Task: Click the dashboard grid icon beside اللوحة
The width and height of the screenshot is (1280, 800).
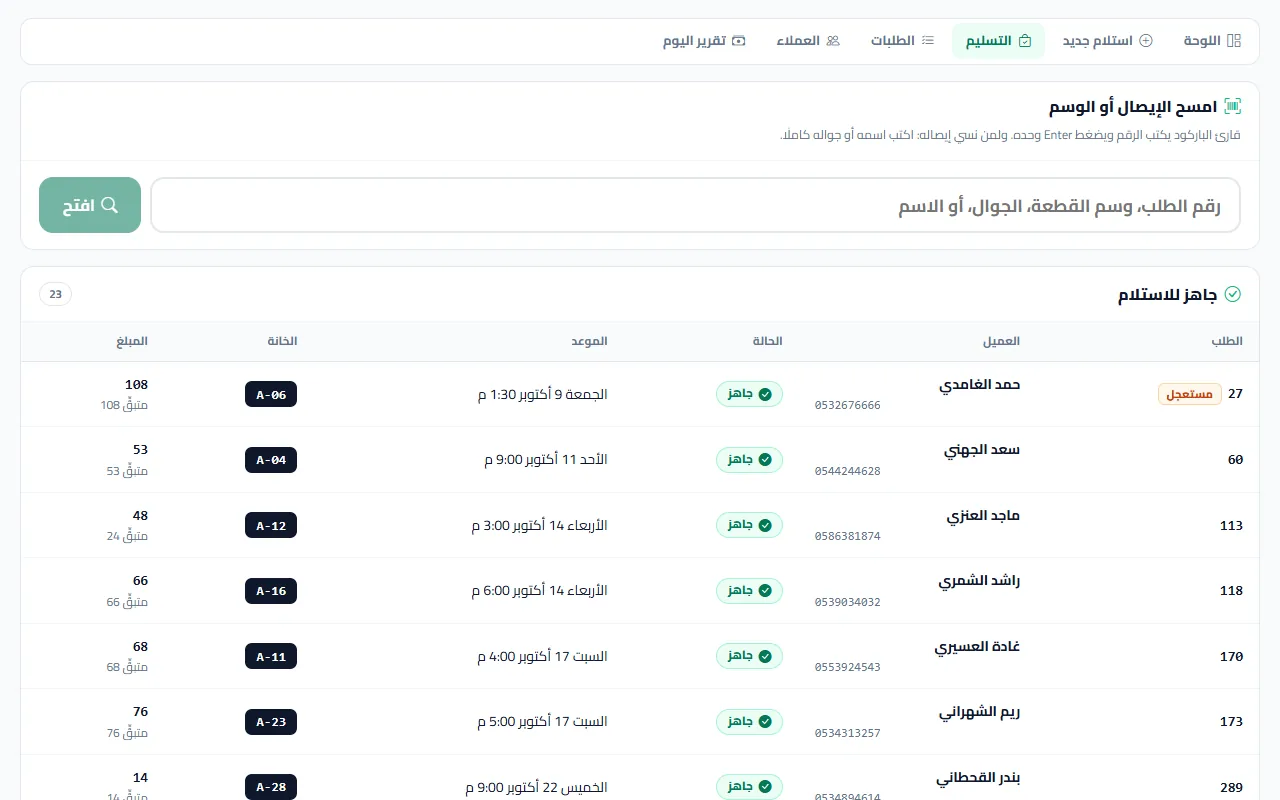Action: [1234, 41]
